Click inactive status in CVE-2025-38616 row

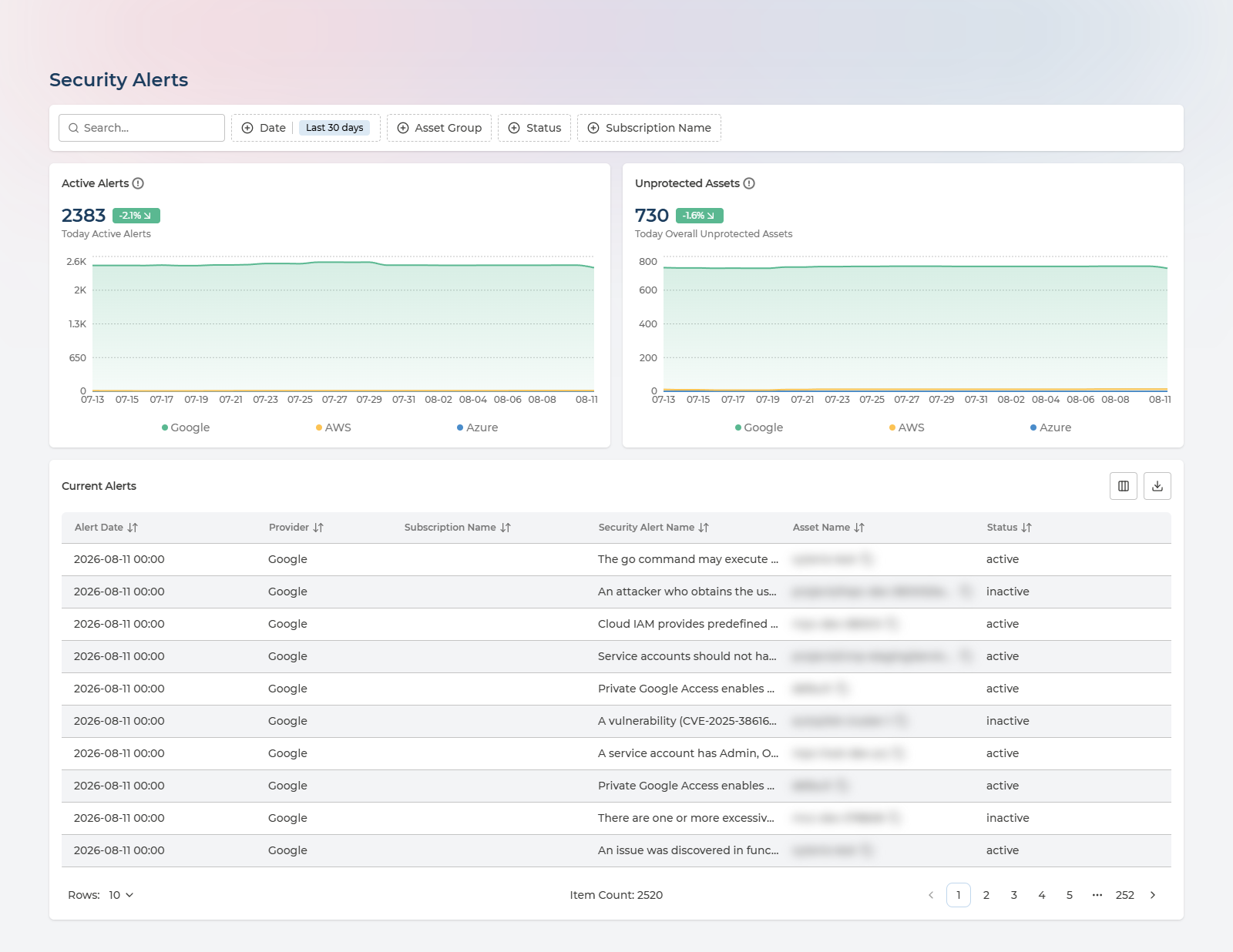[1008, 721]
